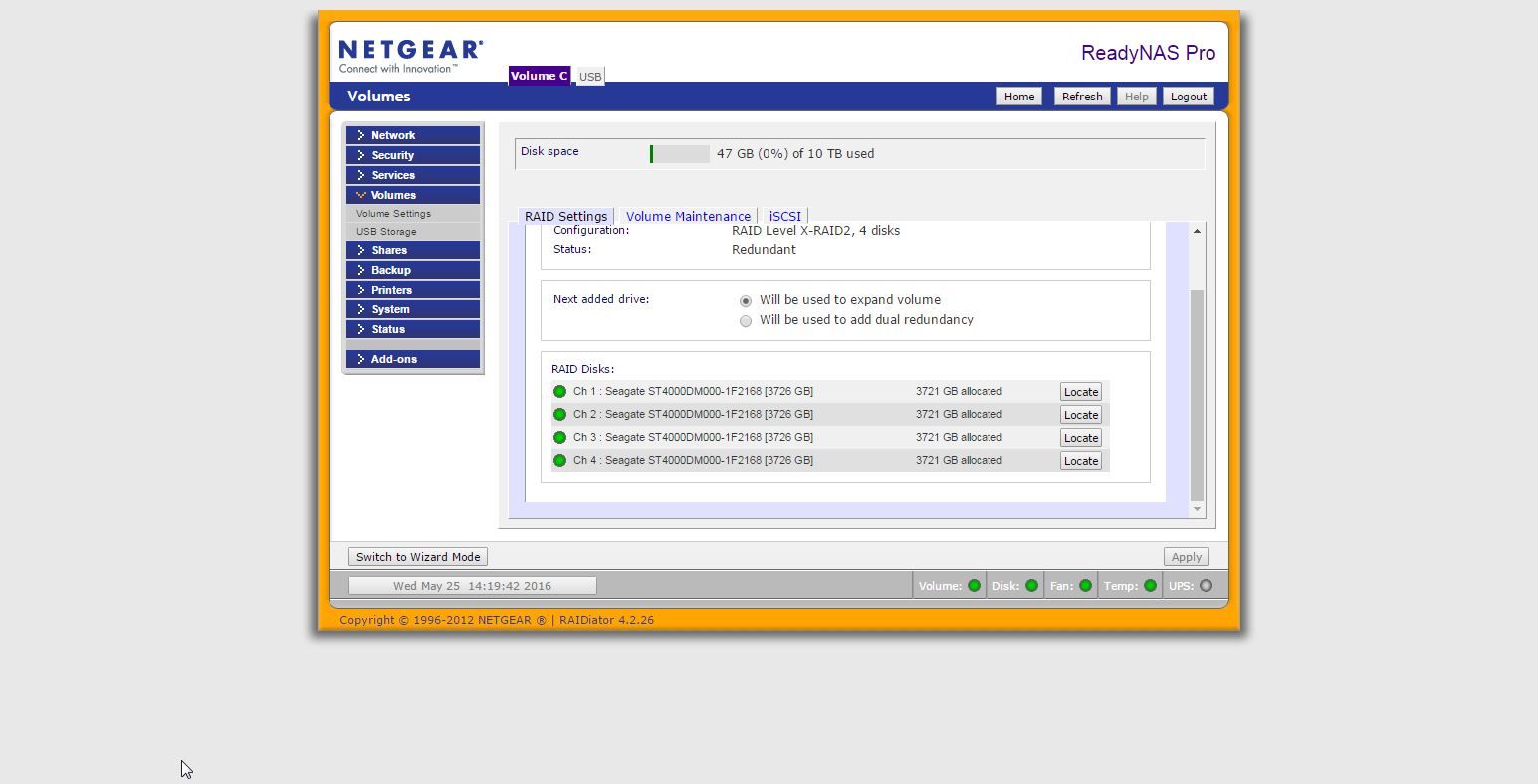Select 'Will be used to expand volume'
The width and height of the screenshot is (1538, 784).
(x=745, y=299)
